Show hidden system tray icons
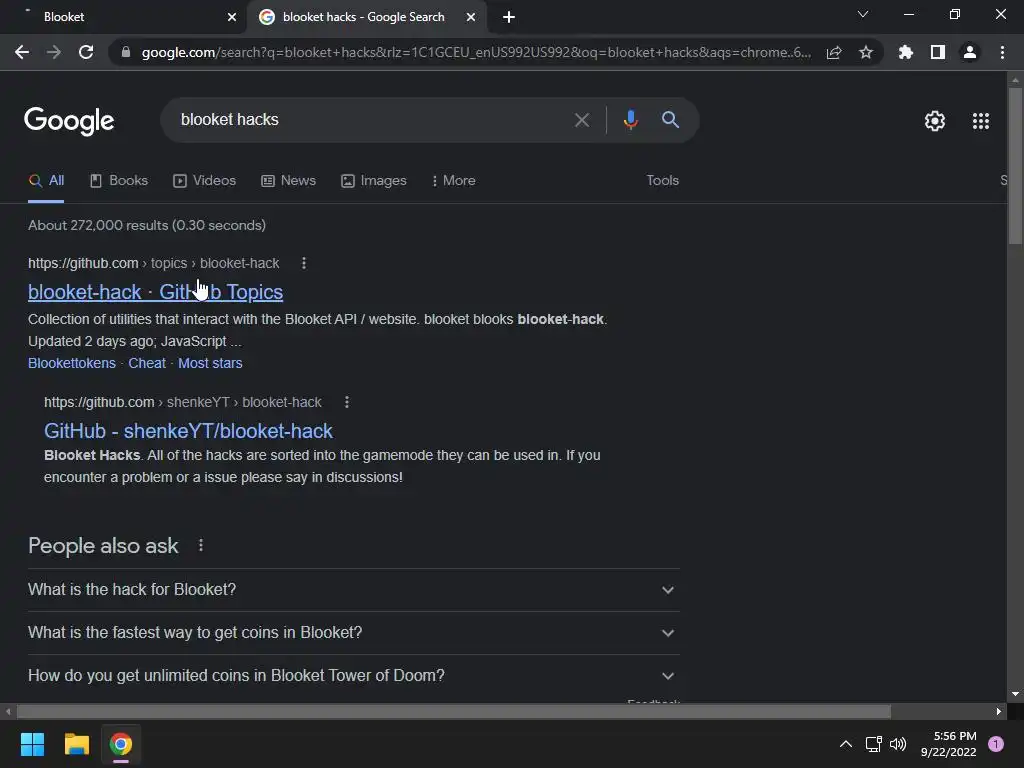Viewport: 1024px width, 768px height. [845, 744]
